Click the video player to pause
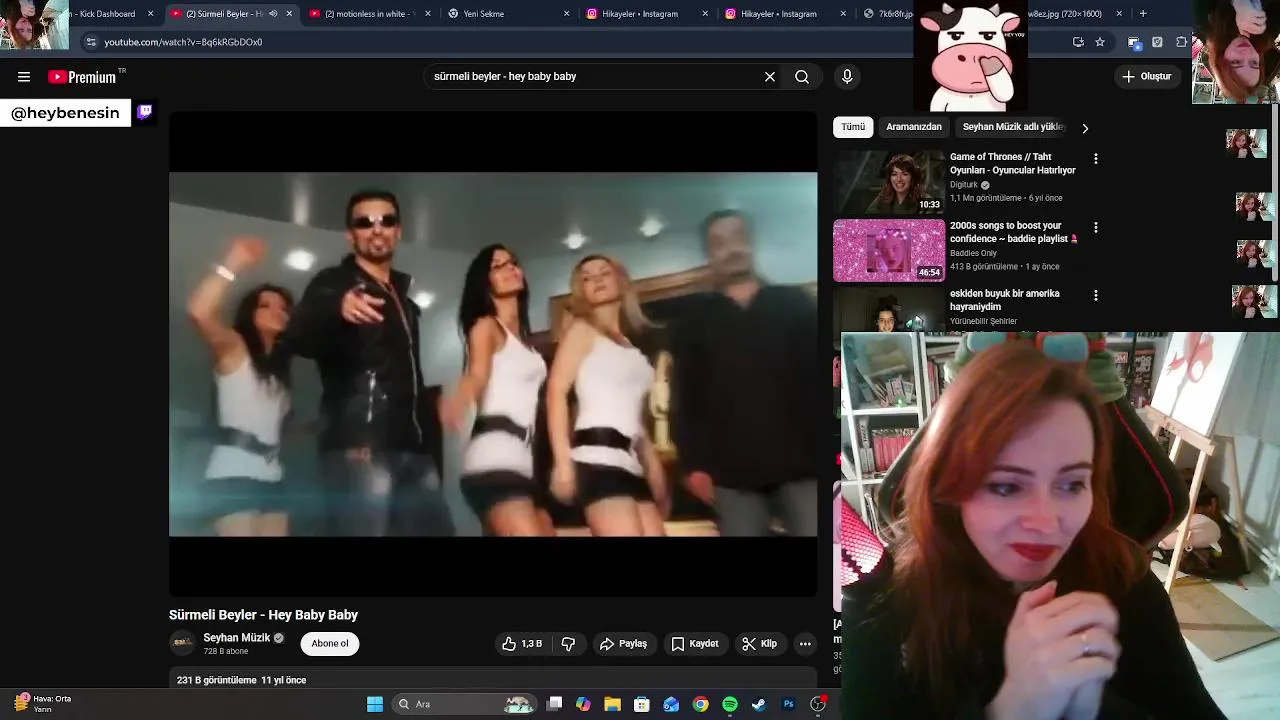 click(x=493, y=354)
